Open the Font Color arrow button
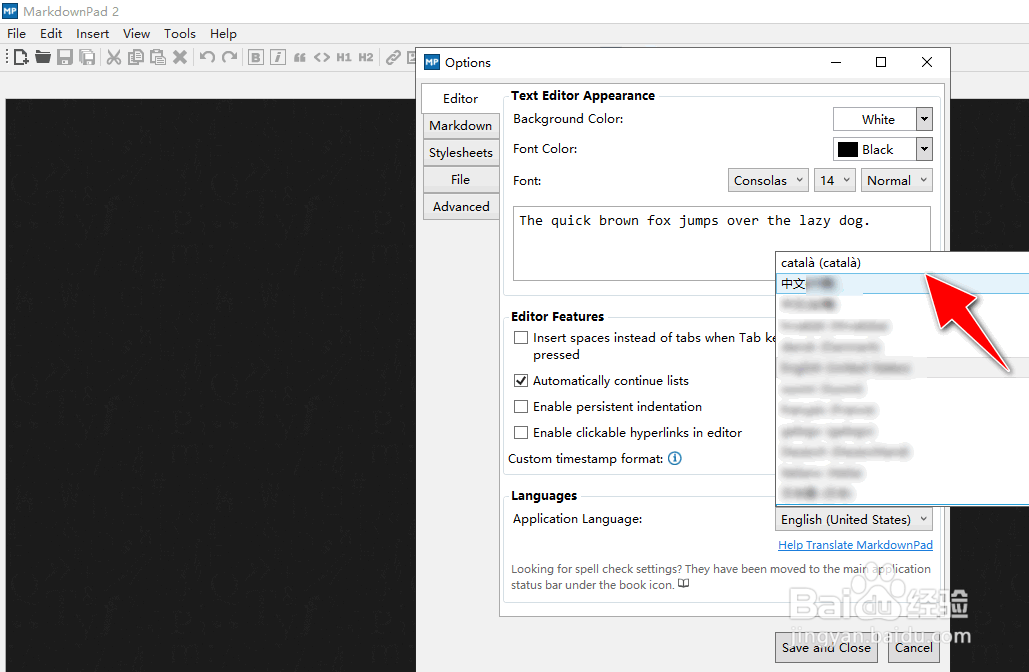Viewport: 1029px width, 672px height. point(924,150)
